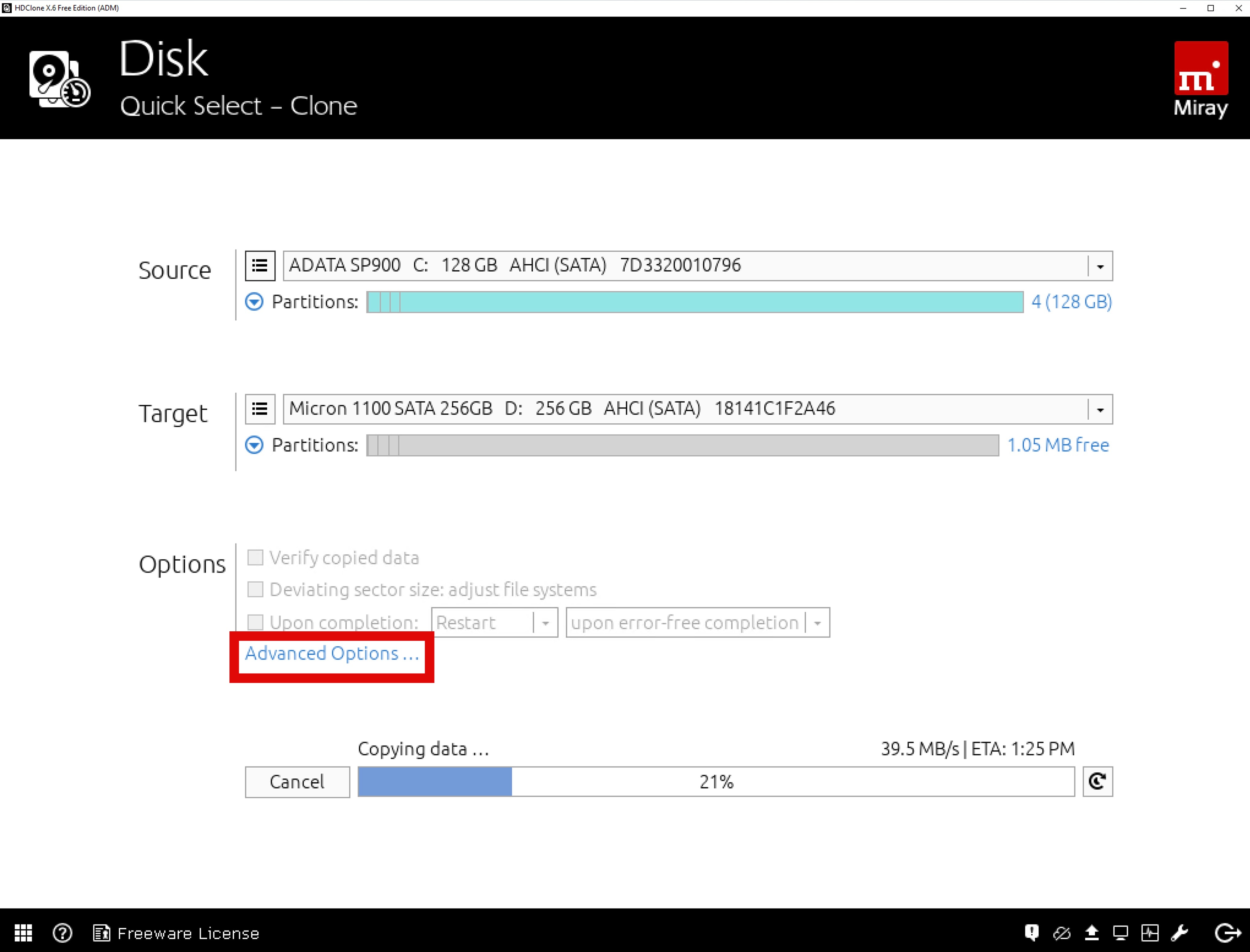Viewport: 1250px width, 952px height.
Task: Open the pulse activity monitor icon
Action: click(1150, 932)
